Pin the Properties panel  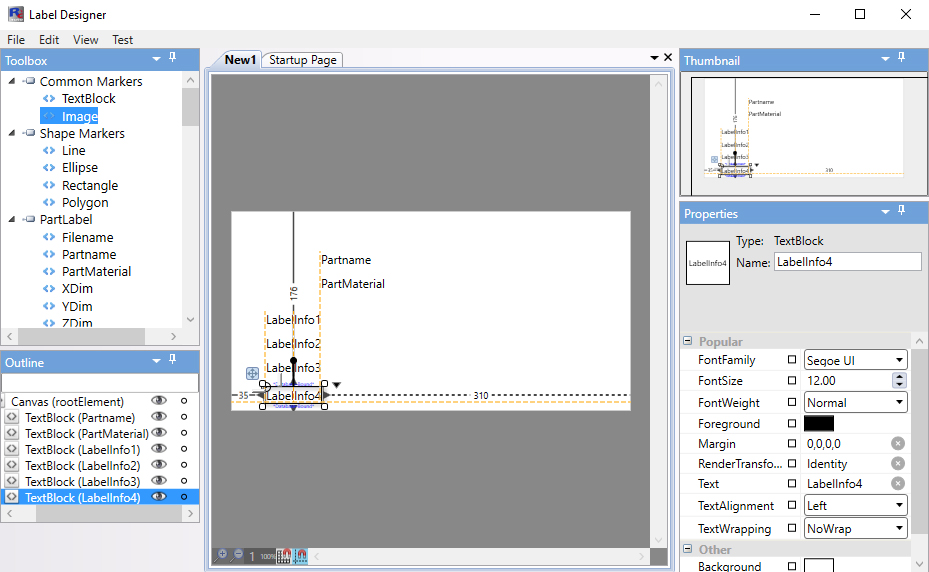click(901, 210)
